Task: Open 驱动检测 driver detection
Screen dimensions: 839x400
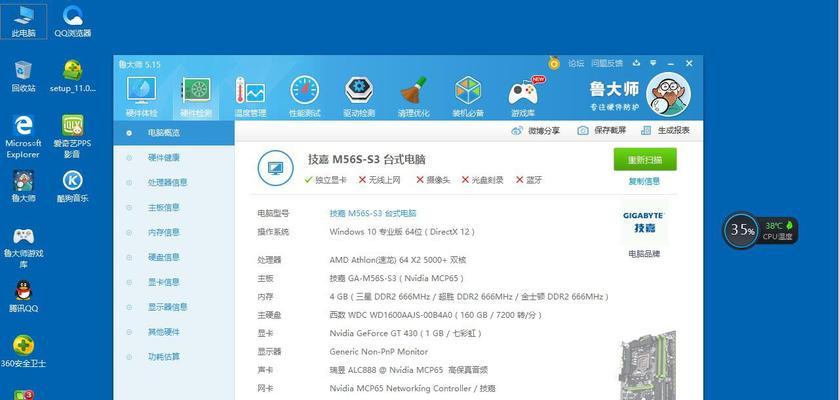Action: pos(359,97)
